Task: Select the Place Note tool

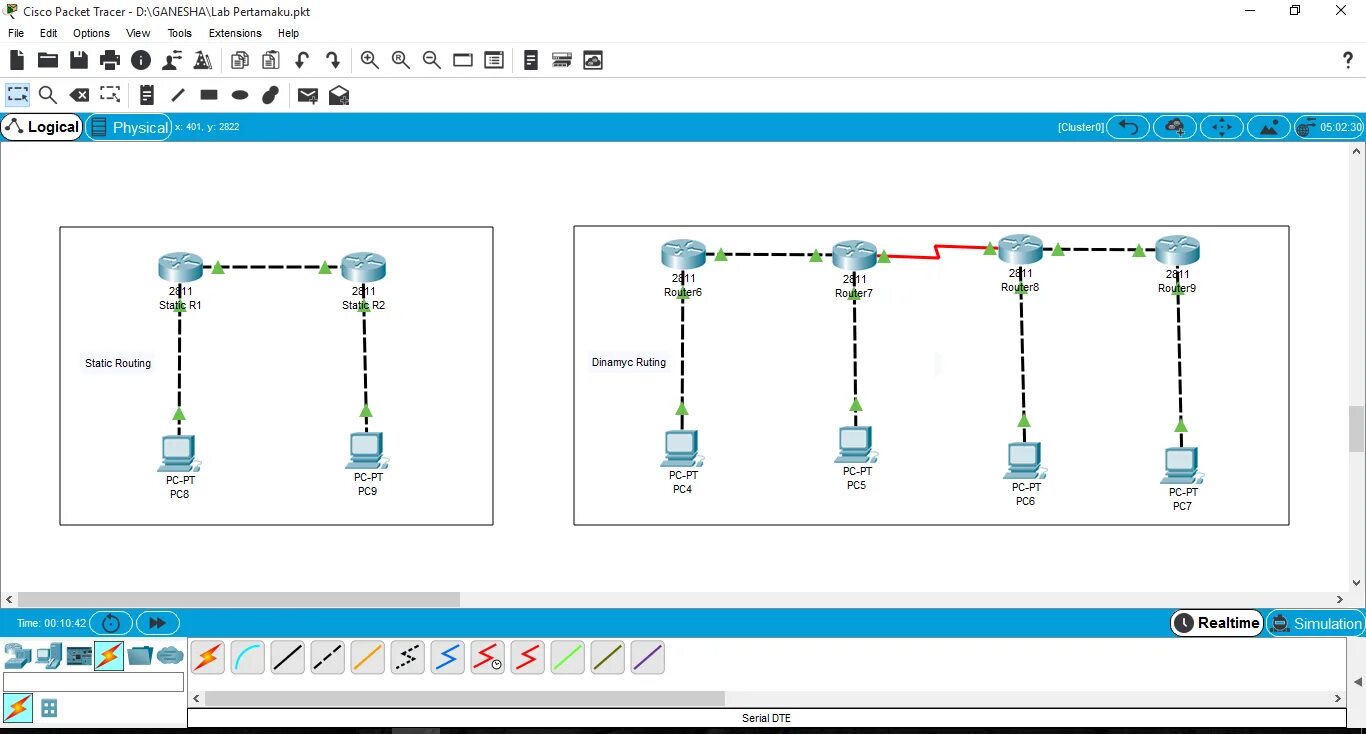Action: (x=147, y=95)
